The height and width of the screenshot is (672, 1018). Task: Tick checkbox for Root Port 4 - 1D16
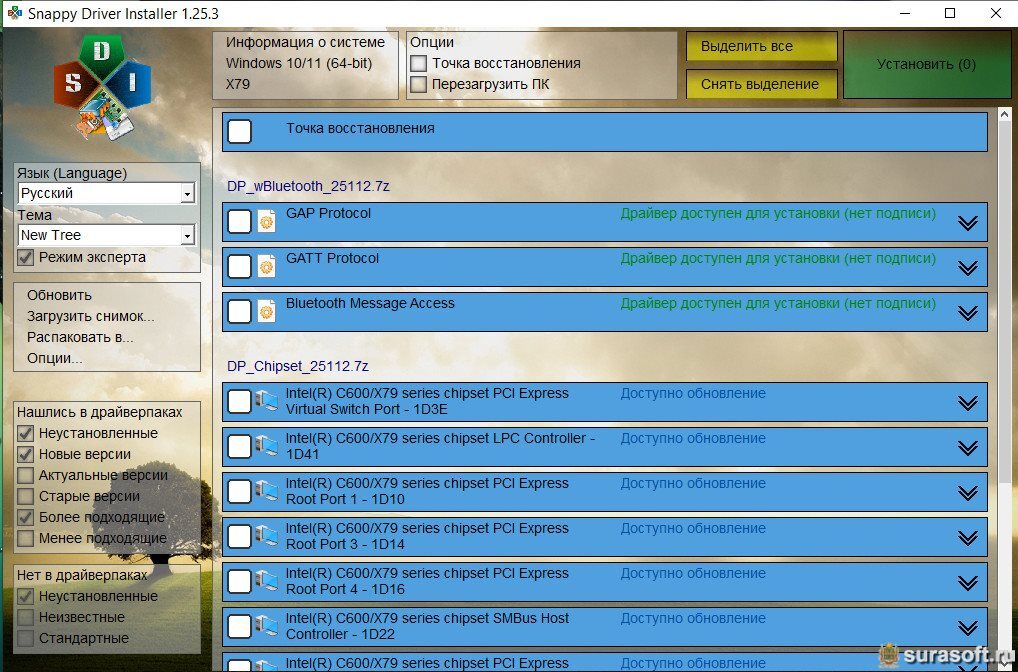240,582
